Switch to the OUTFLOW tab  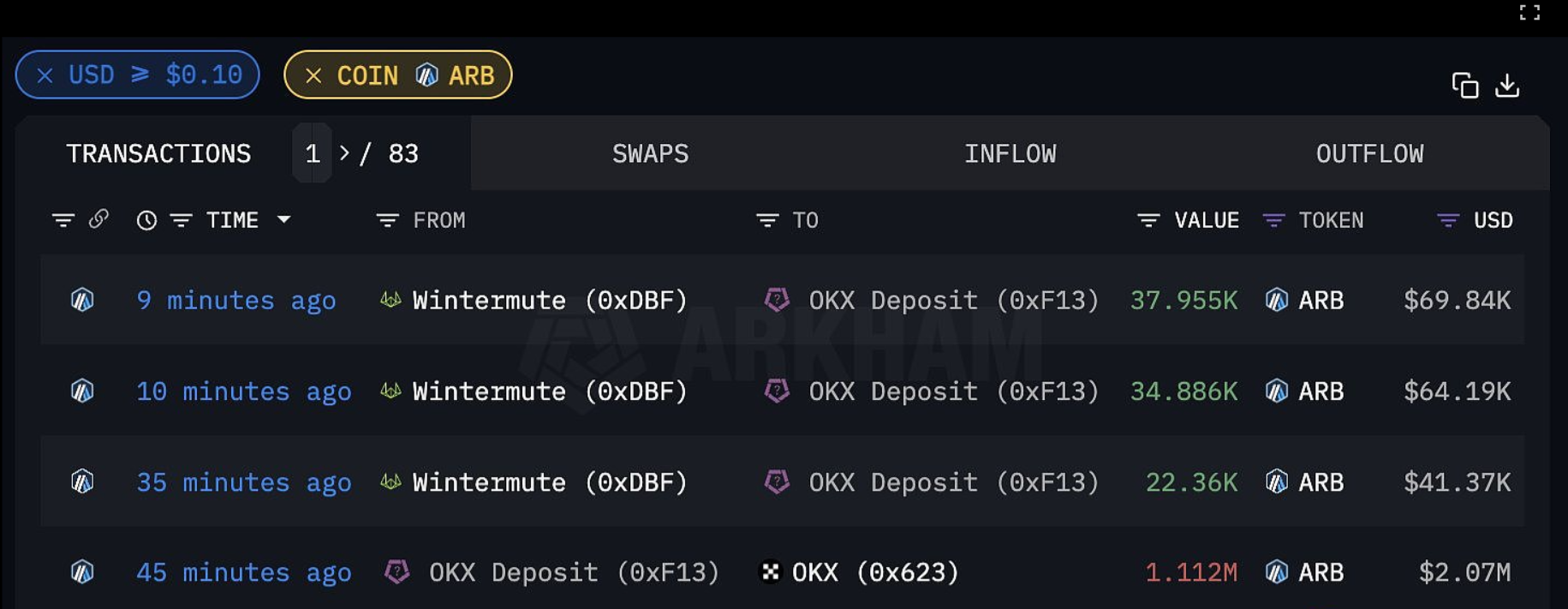[1368, 153]
